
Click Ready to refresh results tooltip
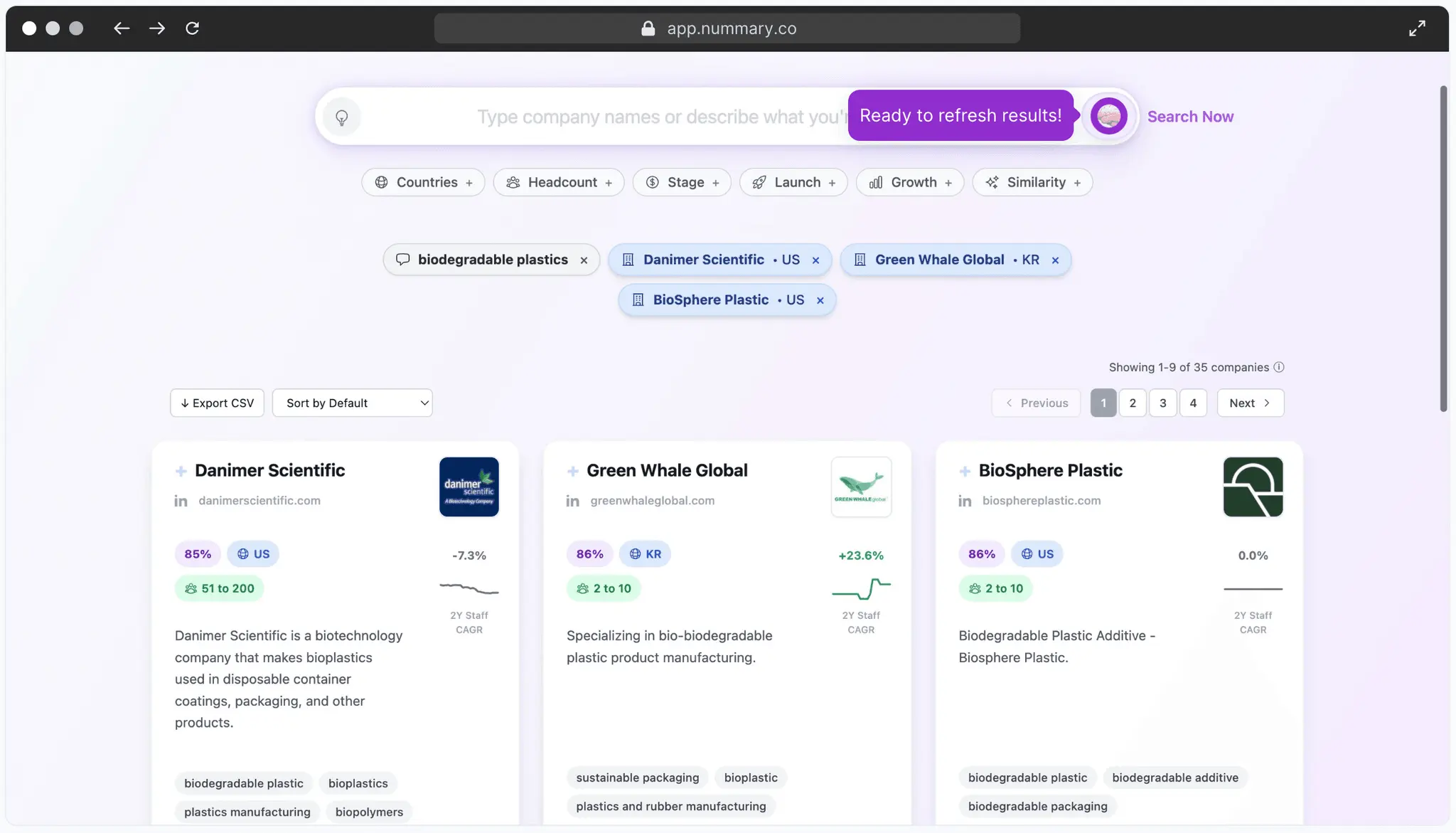[960, 115]
